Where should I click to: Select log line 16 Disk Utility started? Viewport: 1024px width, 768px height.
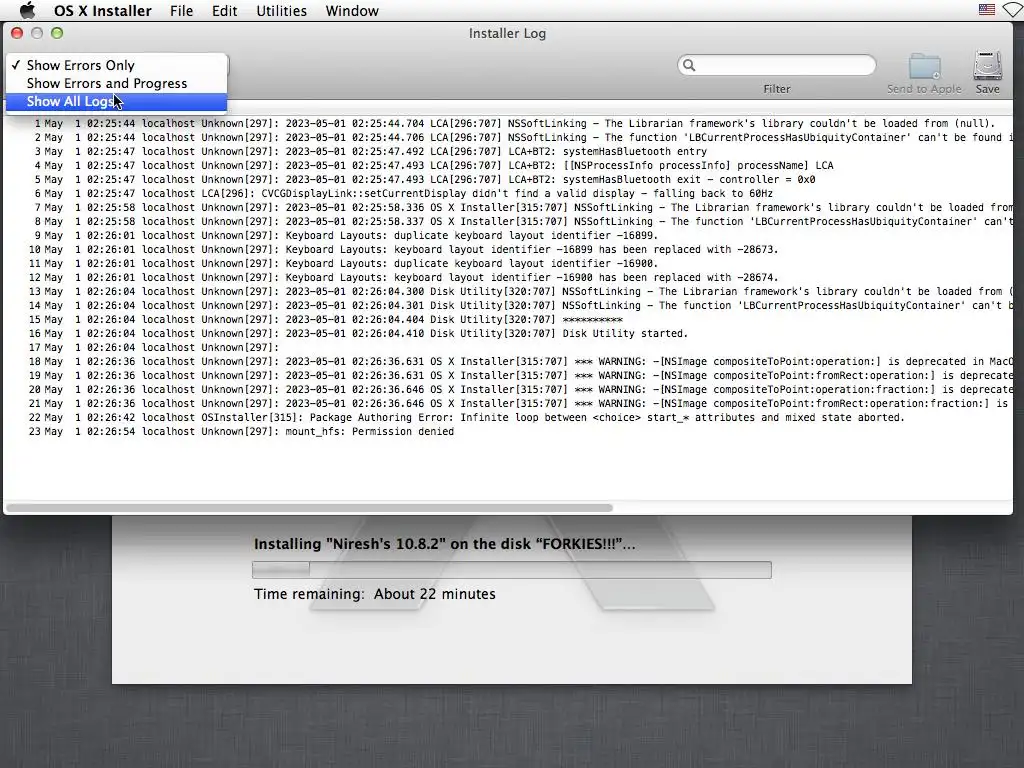tap(358, 334)
